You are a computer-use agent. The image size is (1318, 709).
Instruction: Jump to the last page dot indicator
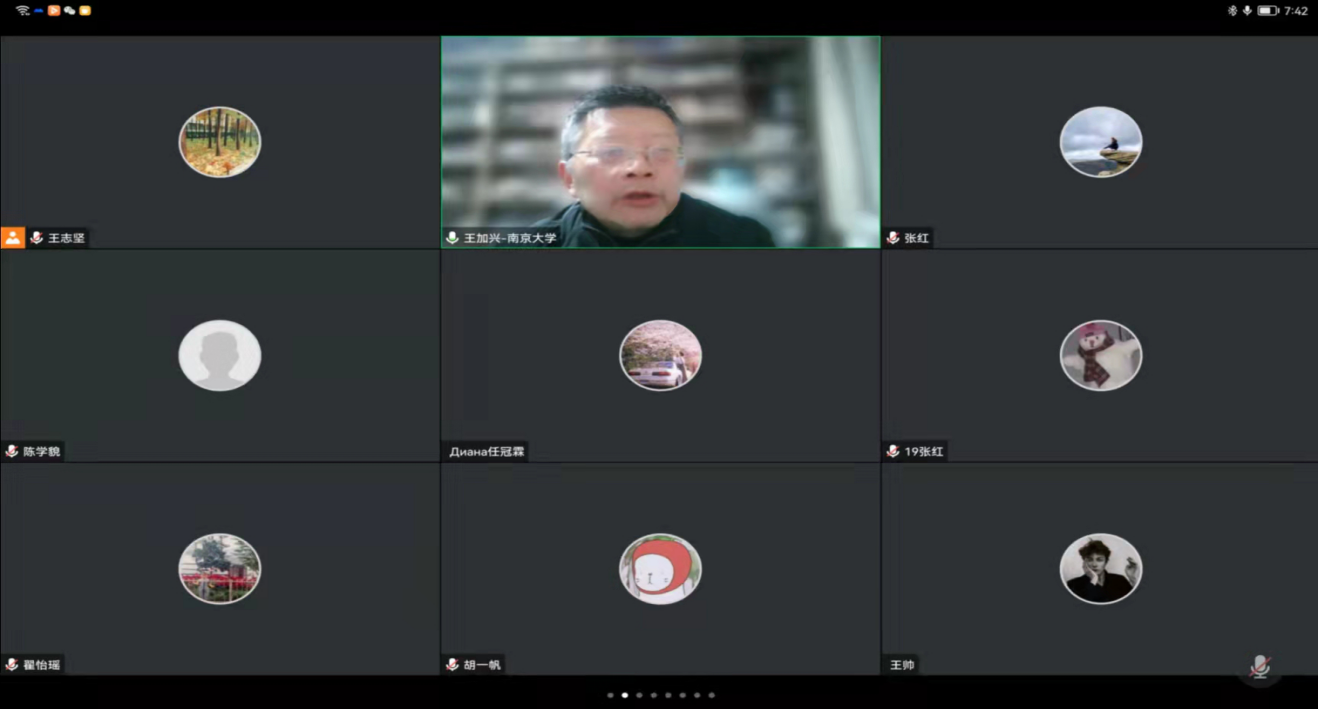click(711, 695)
